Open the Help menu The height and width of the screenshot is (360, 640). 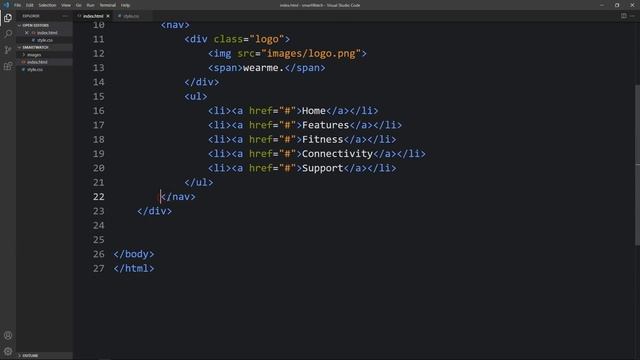[125, 5]
